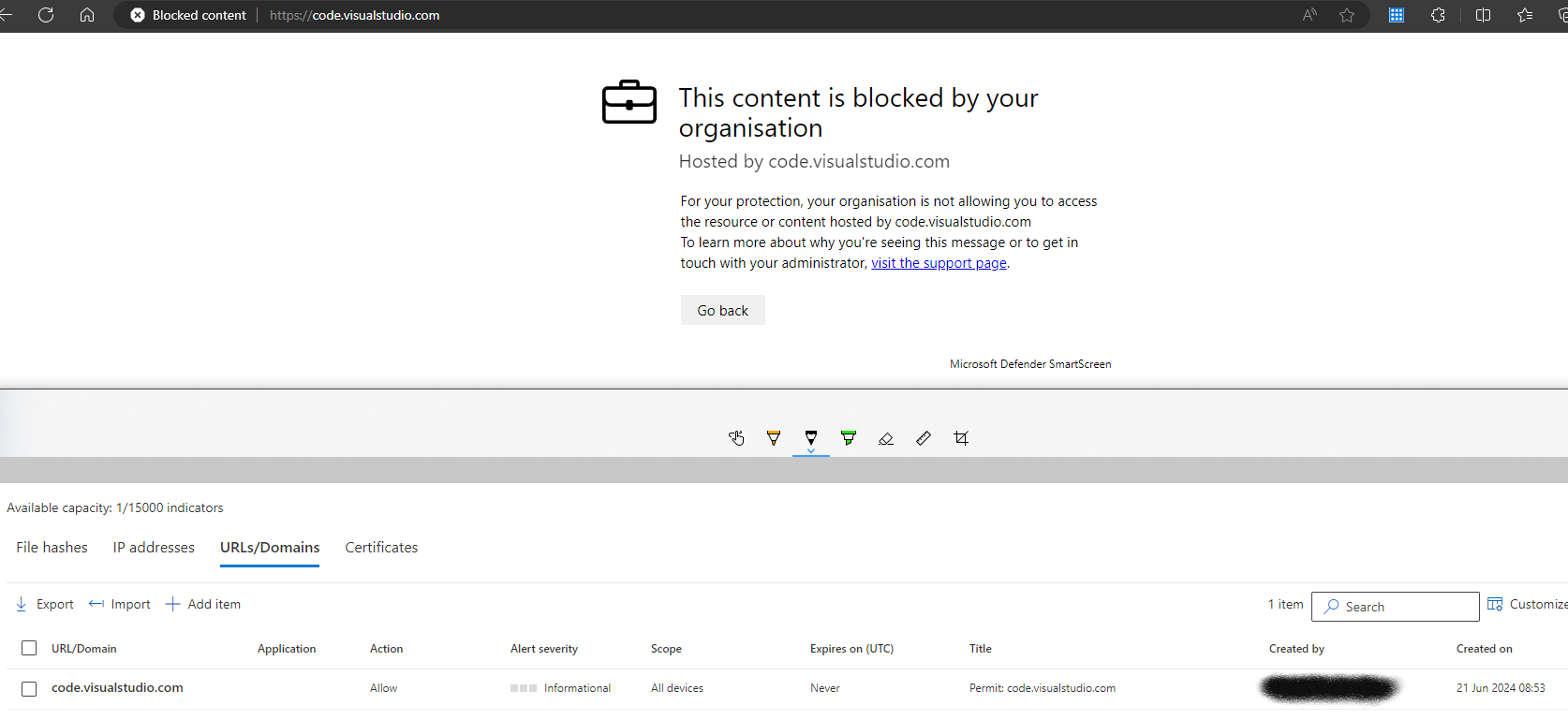Open the Favorites list icon
The image size is (1568, 720).
(x=1525, y=15)
